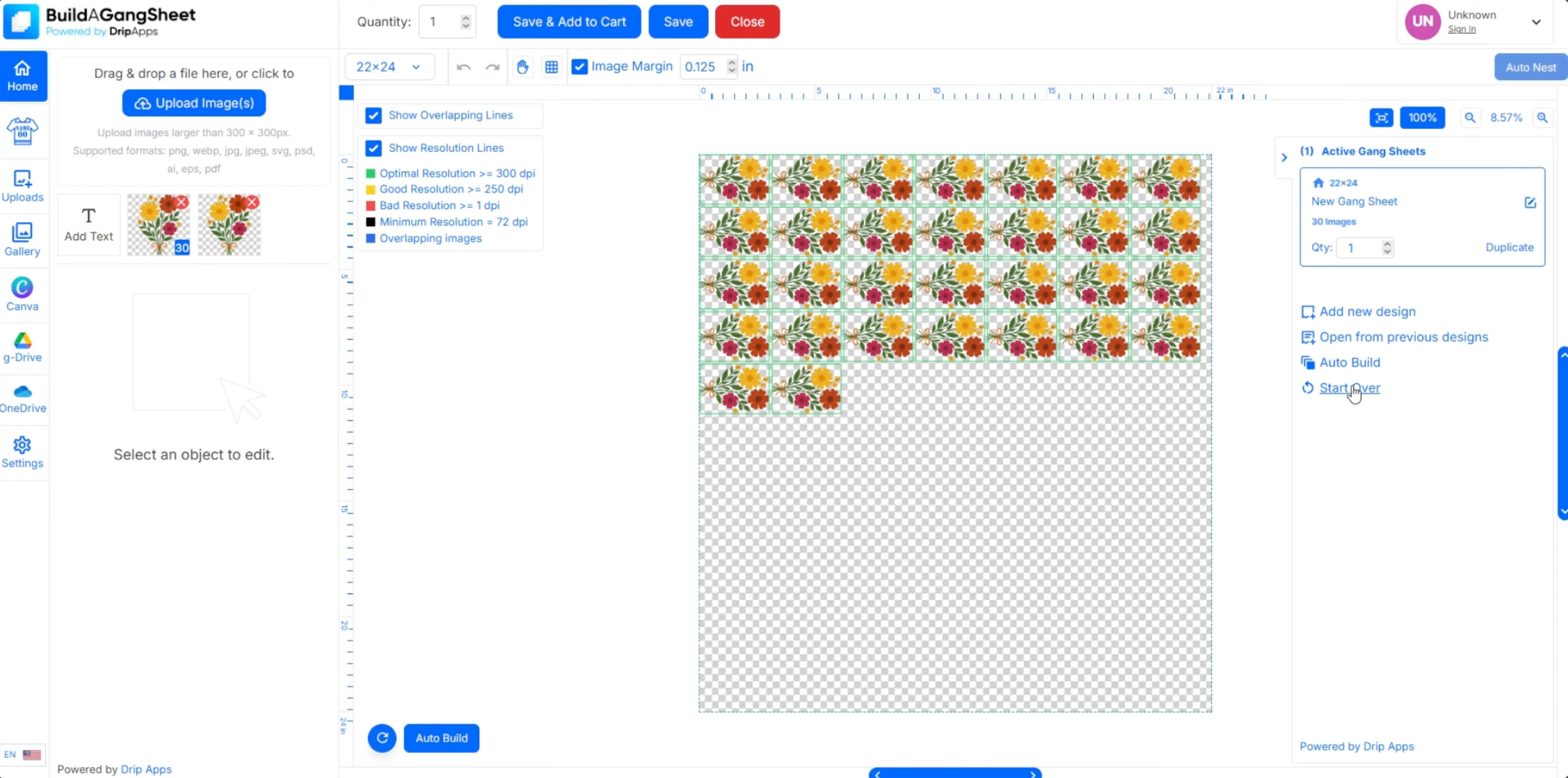Click the undo arrow icon
This screenshot has height=778, width=1568.
click(x=464, y=67)
